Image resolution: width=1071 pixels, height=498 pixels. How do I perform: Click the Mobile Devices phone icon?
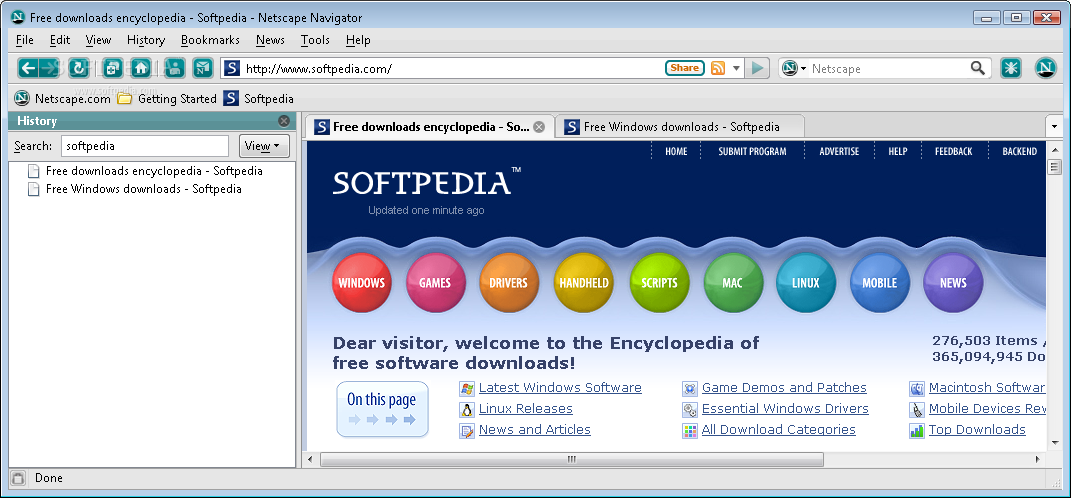[x=917, y=410]
